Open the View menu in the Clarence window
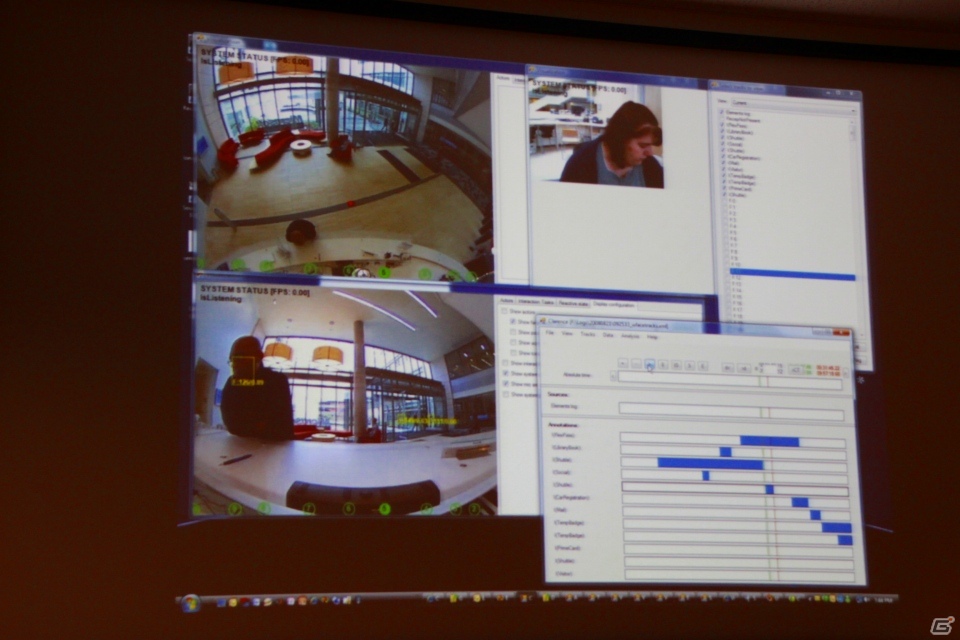960x640 pixels. (567, 334)
